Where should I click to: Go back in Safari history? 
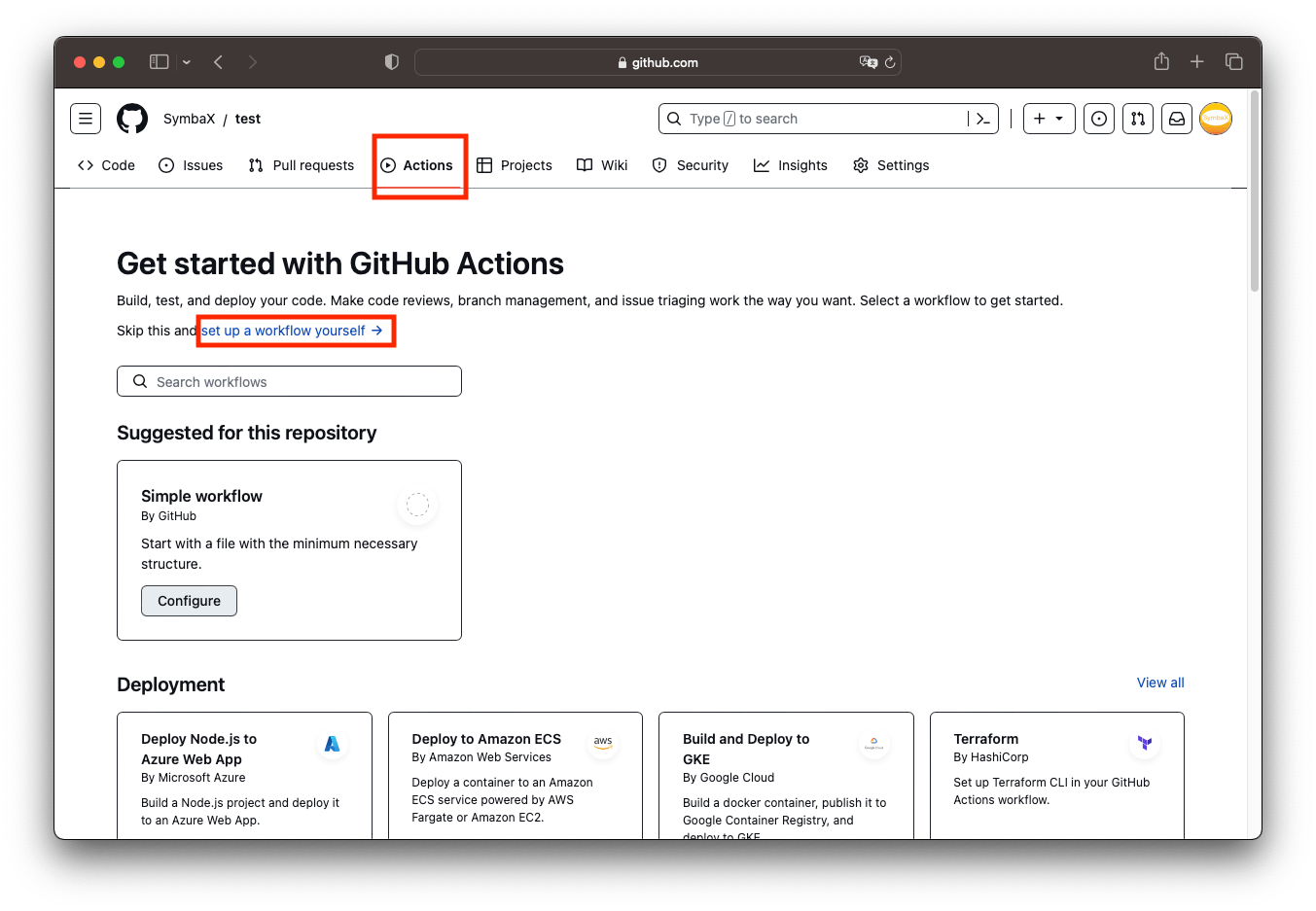(219, 62)
